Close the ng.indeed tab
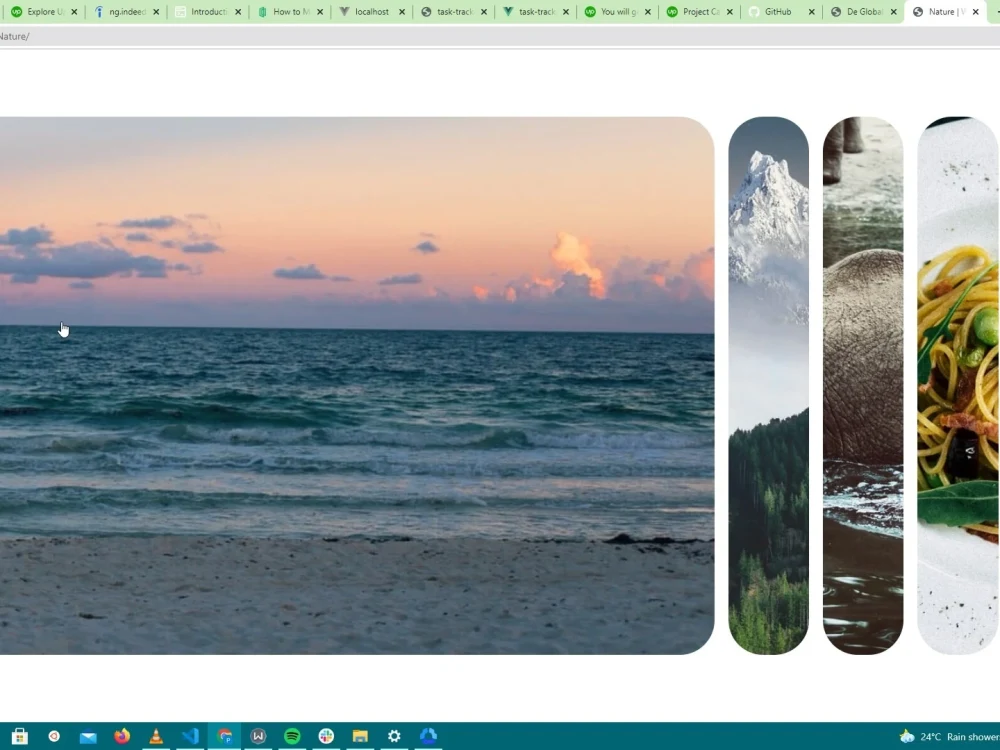The height and width of the screenshot is (750, 1000). (156, 11)
